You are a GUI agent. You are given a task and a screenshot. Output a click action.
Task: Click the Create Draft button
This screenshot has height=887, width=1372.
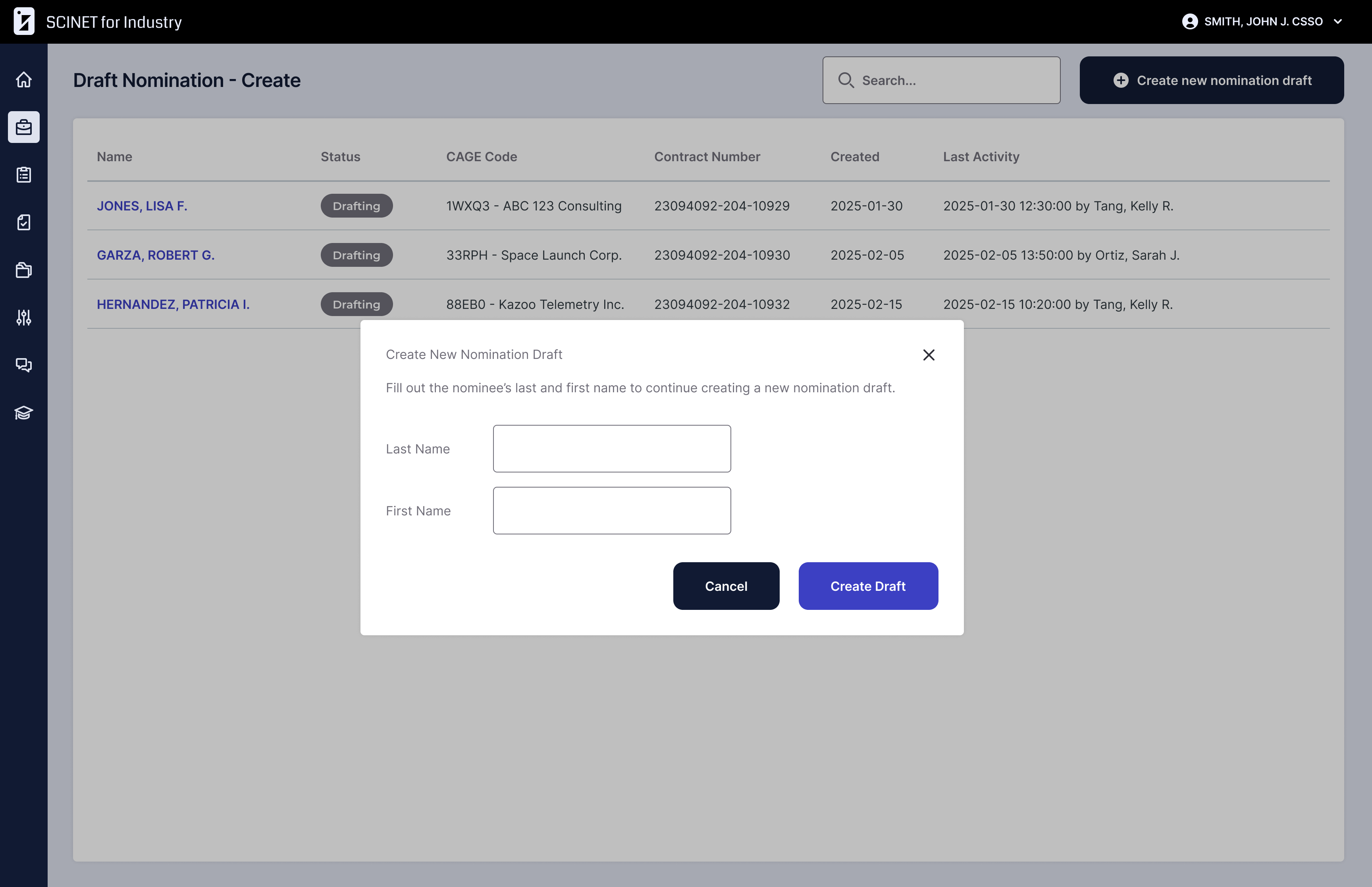coord(868,586)
